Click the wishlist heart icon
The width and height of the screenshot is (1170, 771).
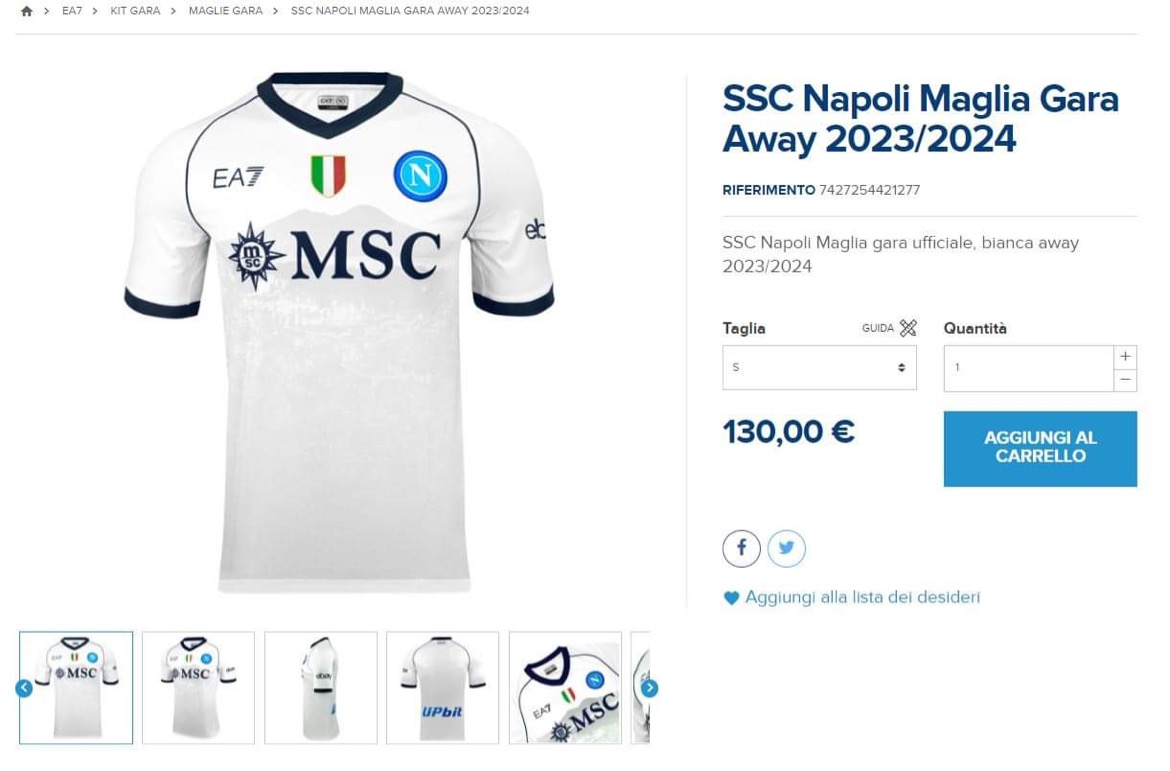click(x=731, y=598)
